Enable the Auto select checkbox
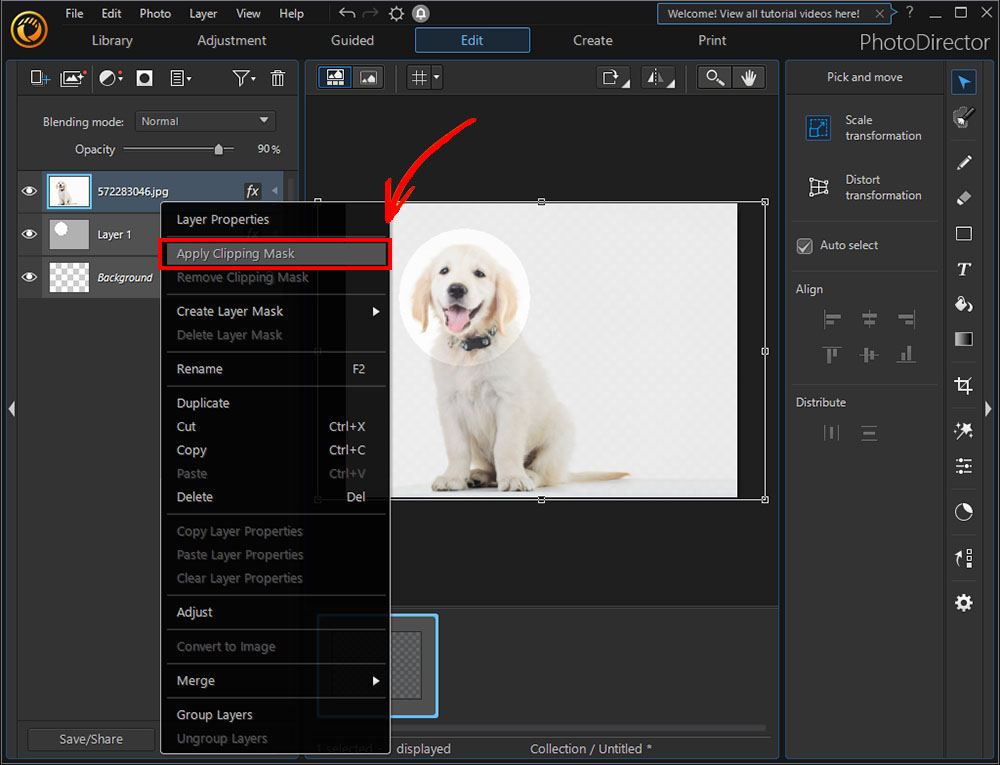The image size is (1000, 765). (804, 245)
